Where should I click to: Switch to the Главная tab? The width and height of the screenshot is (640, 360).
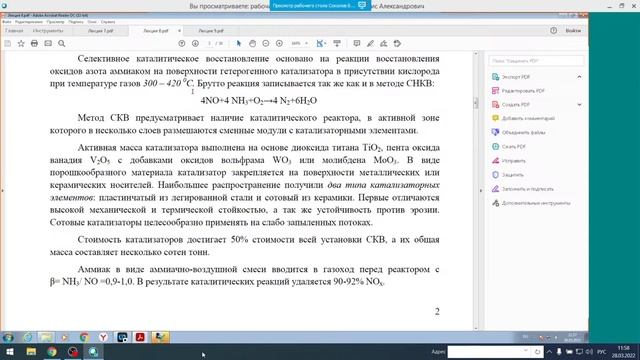pos(14,31)
